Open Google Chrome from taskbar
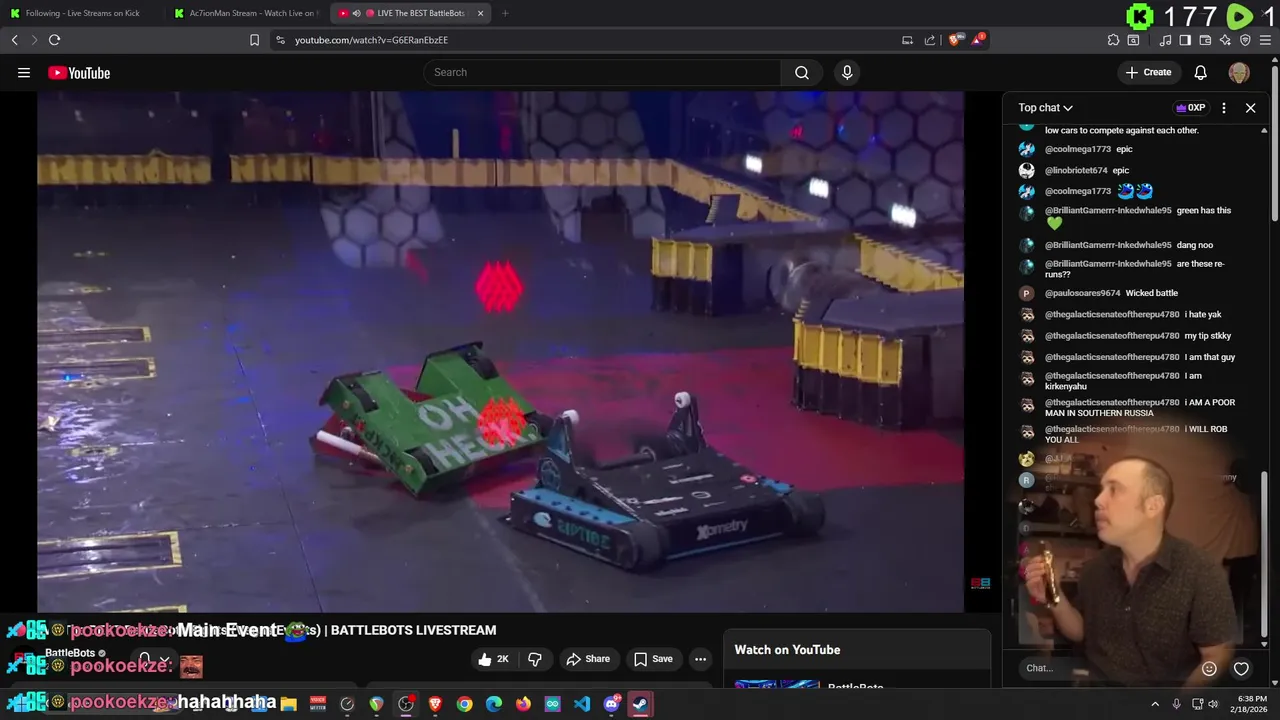This screenshot has height=720, width=1280. click(x=464, y=704)
